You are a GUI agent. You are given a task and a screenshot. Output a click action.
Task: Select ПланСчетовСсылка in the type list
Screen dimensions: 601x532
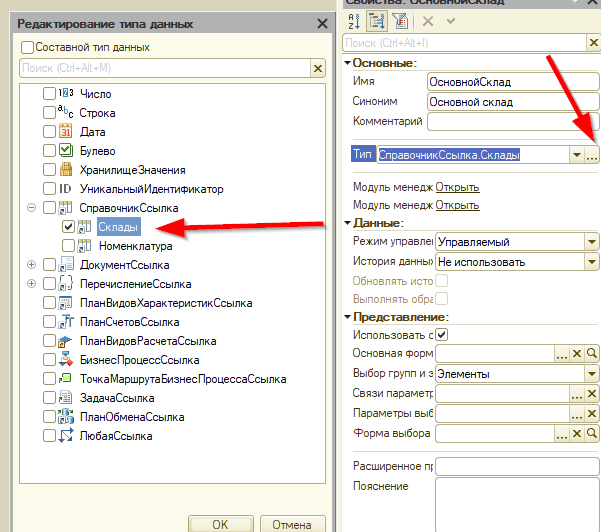tap(129, 322)
